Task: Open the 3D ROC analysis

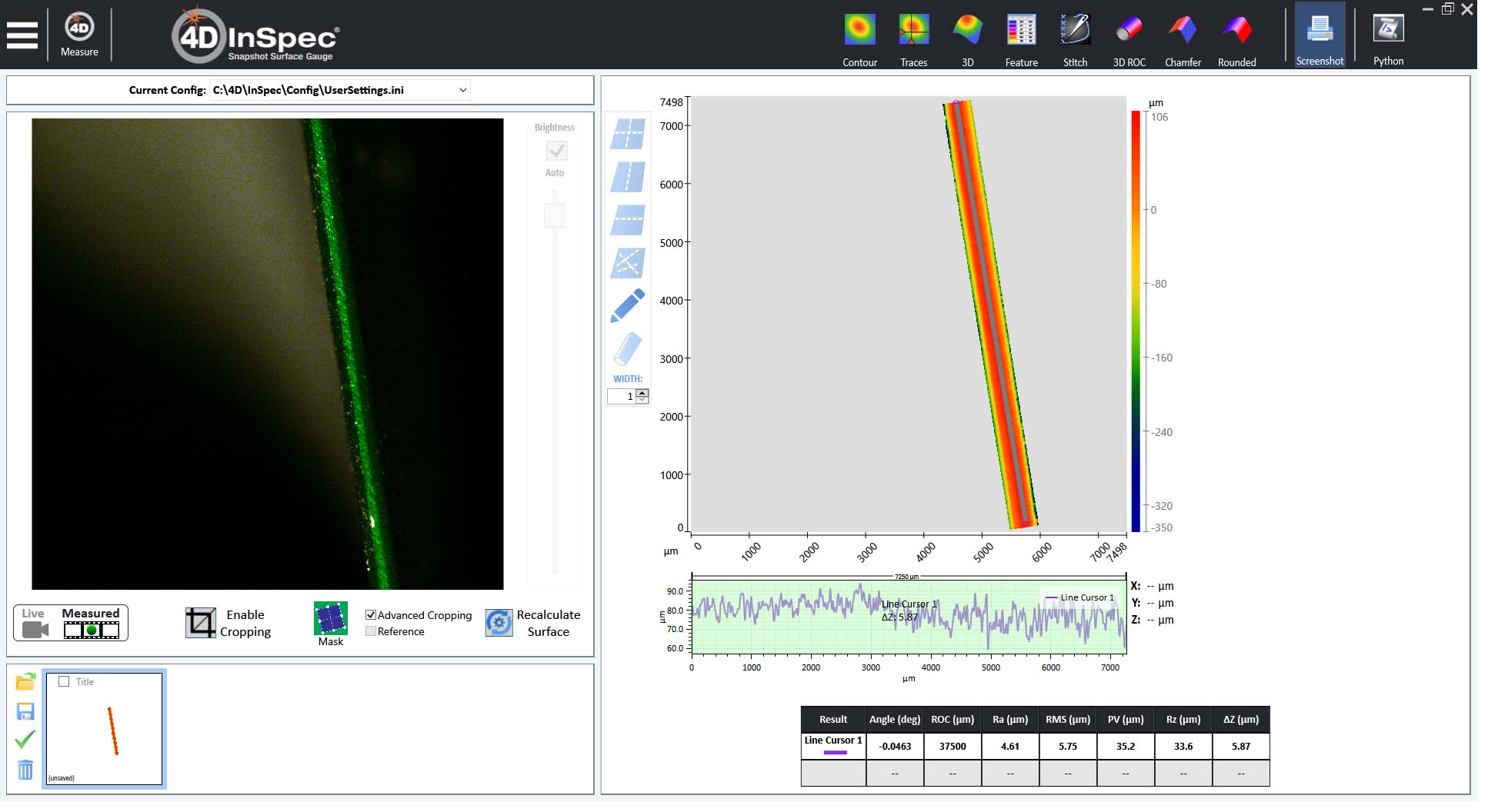Action: [x=1129, y=41]
